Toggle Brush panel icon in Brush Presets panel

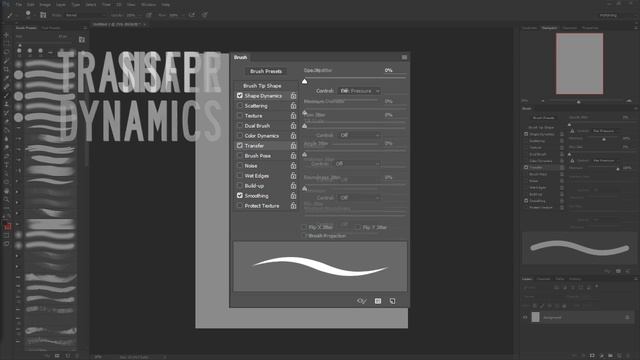coord(82,40)
